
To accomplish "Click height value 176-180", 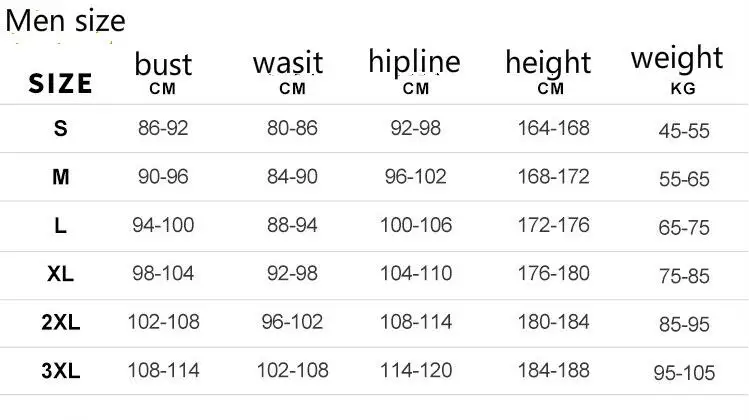I will click(554, 273).
